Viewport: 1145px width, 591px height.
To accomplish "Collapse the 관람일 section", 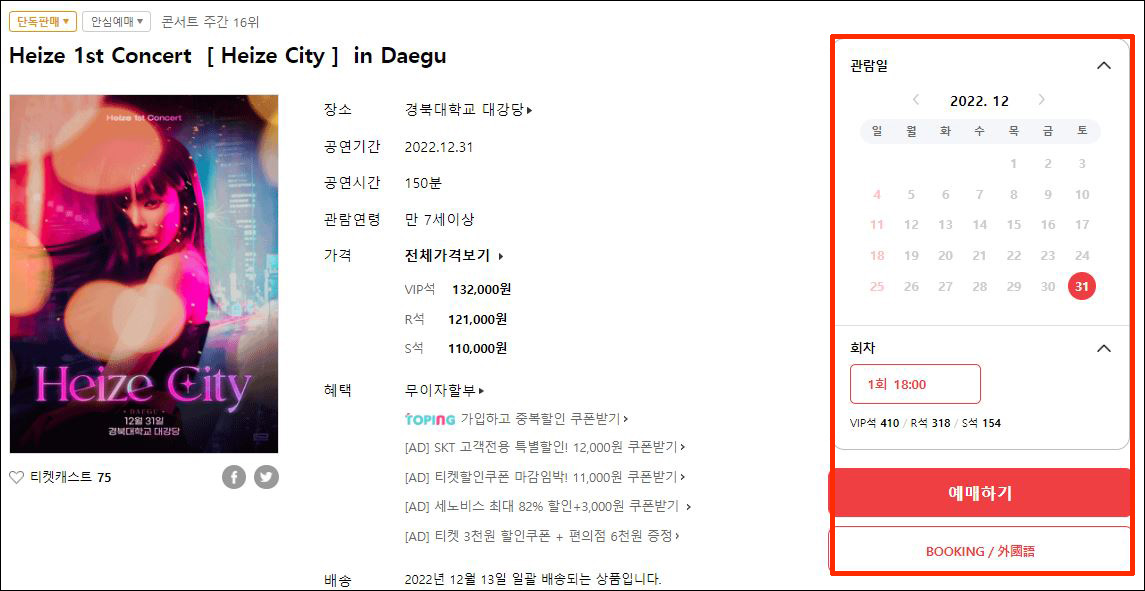I will point(1104,66).
